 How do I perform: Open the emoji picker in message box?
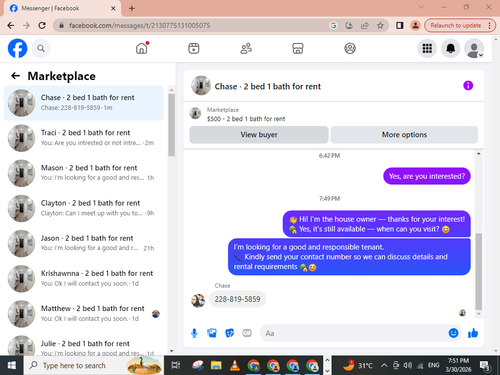coord(453,333)
